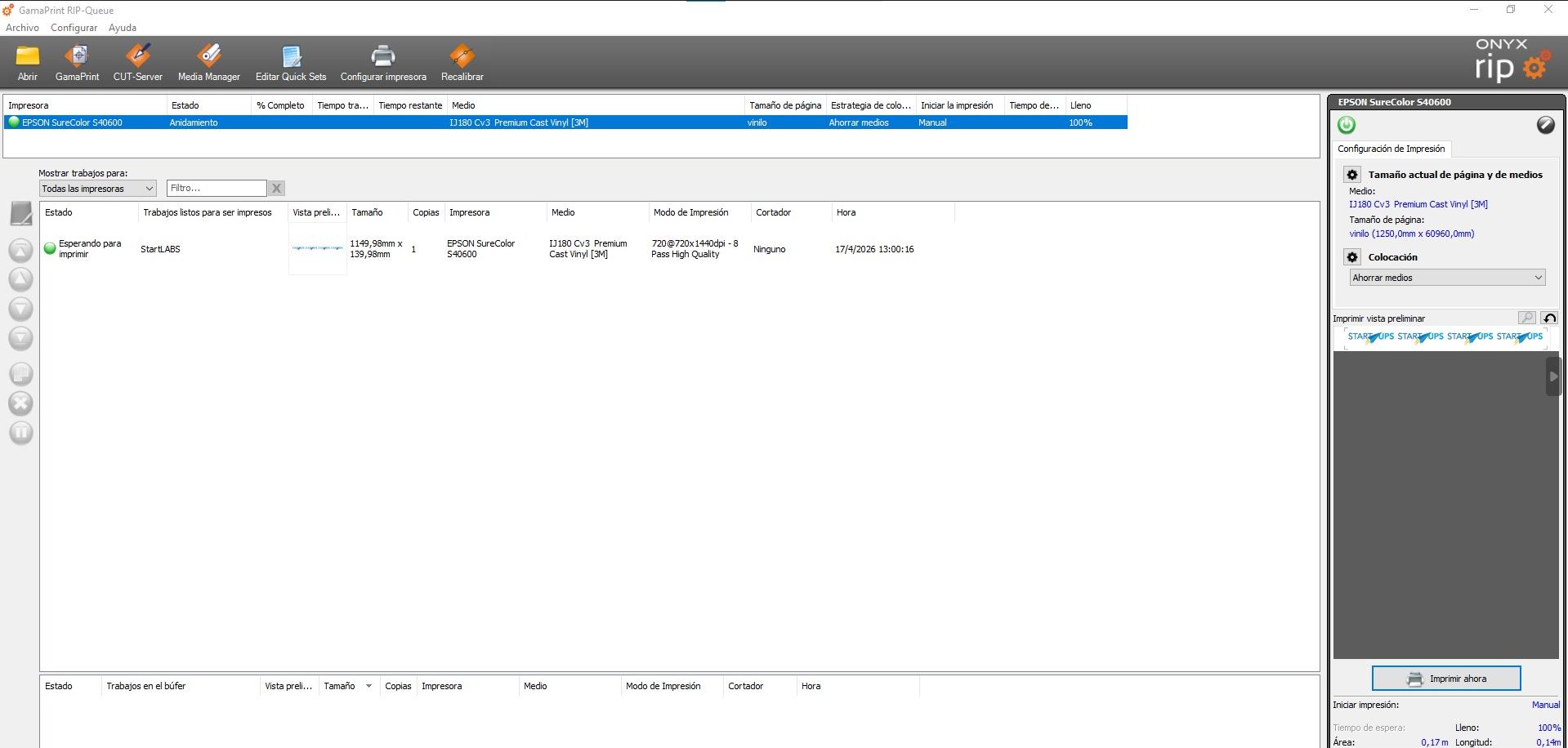Sort by Tiempo restante column header
The height and width of the screenshot is (748, 1568).
(410, 105)
